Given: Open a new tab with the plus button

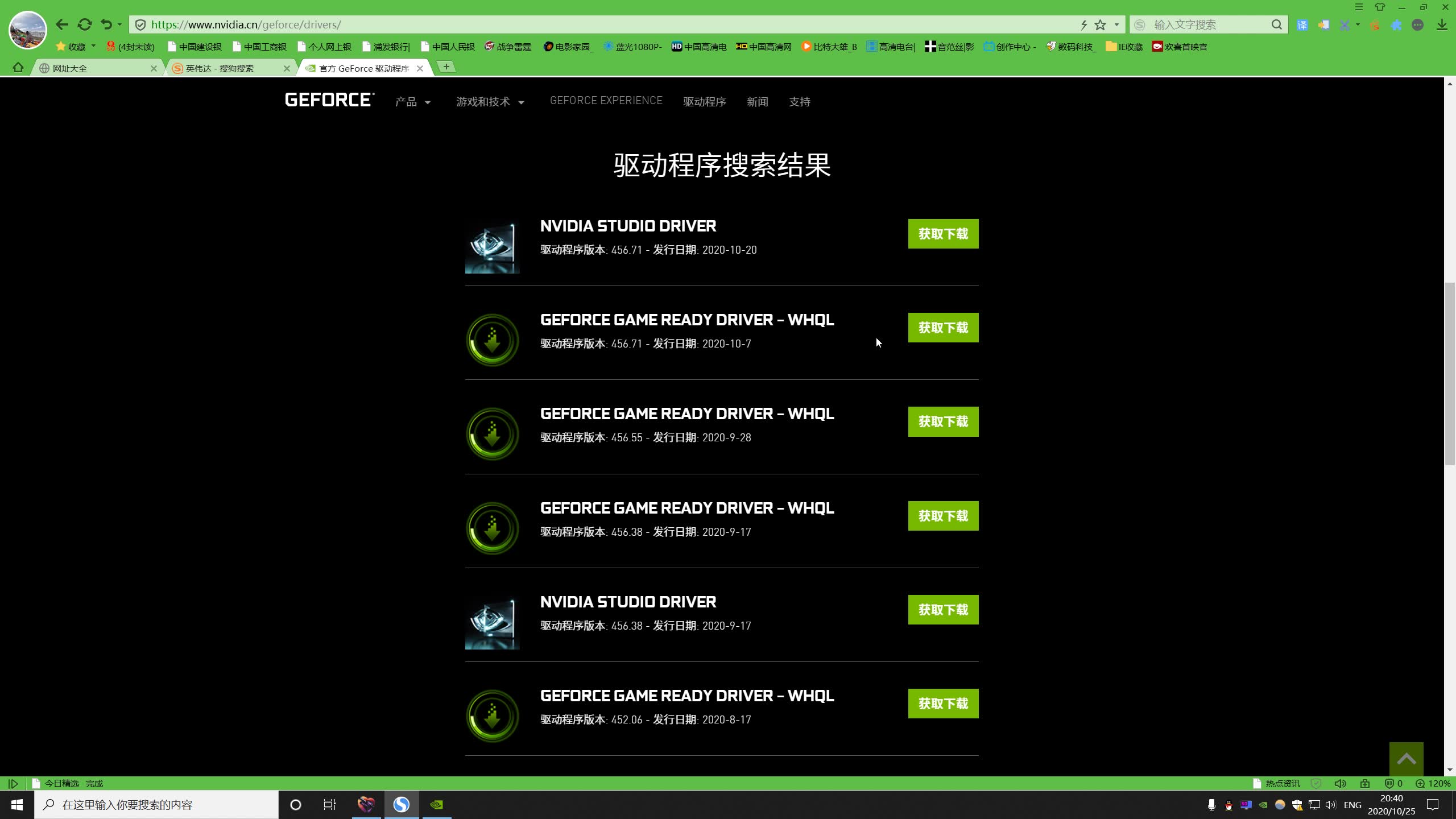Looking at the screenshot, I should click(x=446, y=67).
